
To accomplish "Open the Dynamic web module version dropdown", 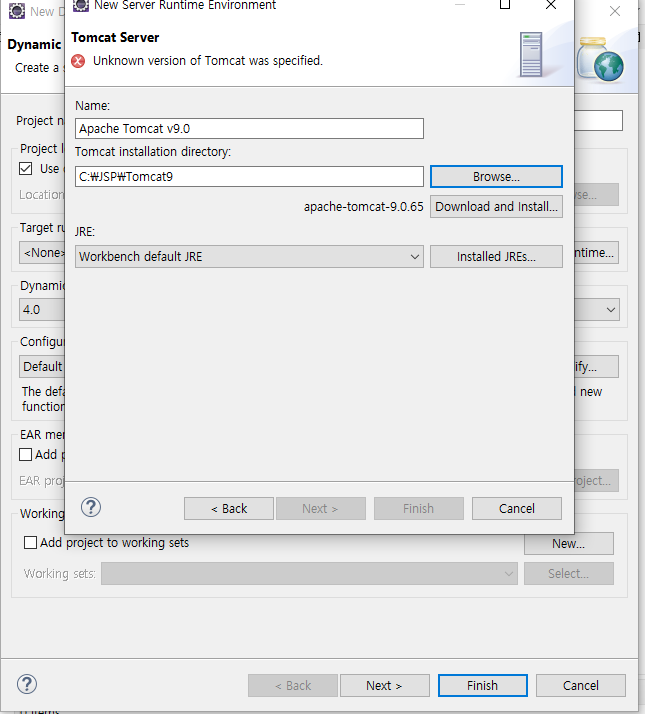I will 611,310.
